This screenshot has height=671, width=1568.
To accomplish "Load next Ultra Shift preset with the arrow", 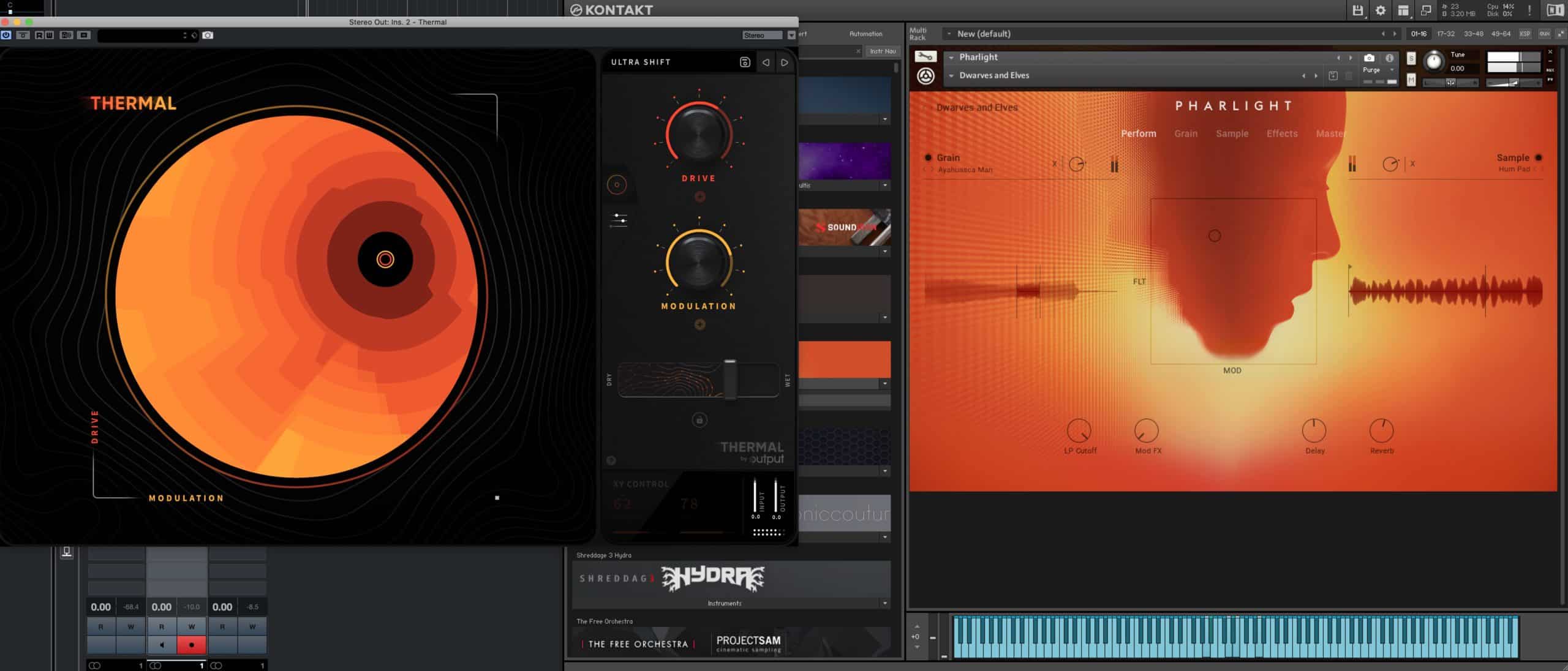I will pos(785,62).
